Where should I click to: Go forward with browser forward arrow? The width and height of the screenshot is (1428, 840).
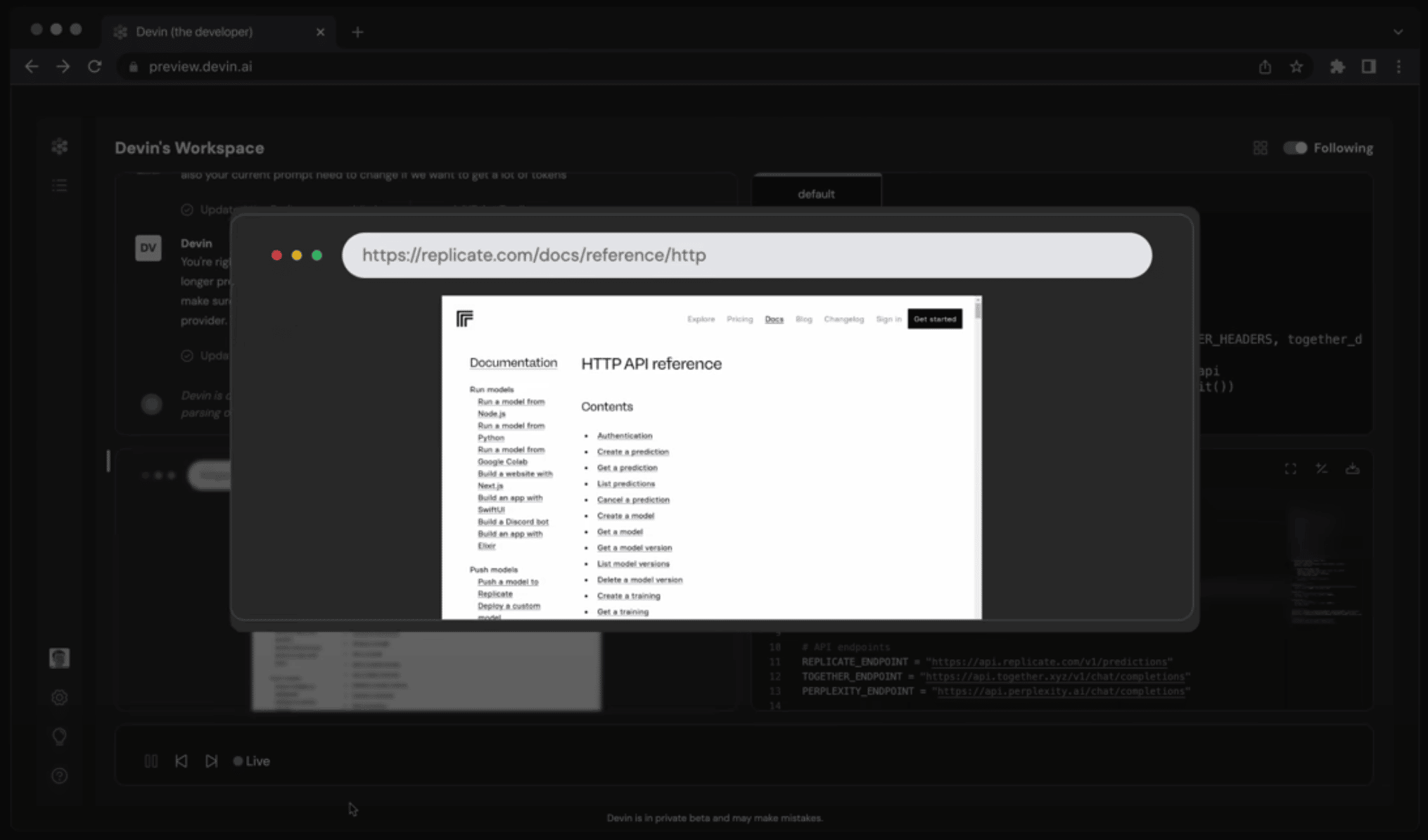click(x=63, y=67)
